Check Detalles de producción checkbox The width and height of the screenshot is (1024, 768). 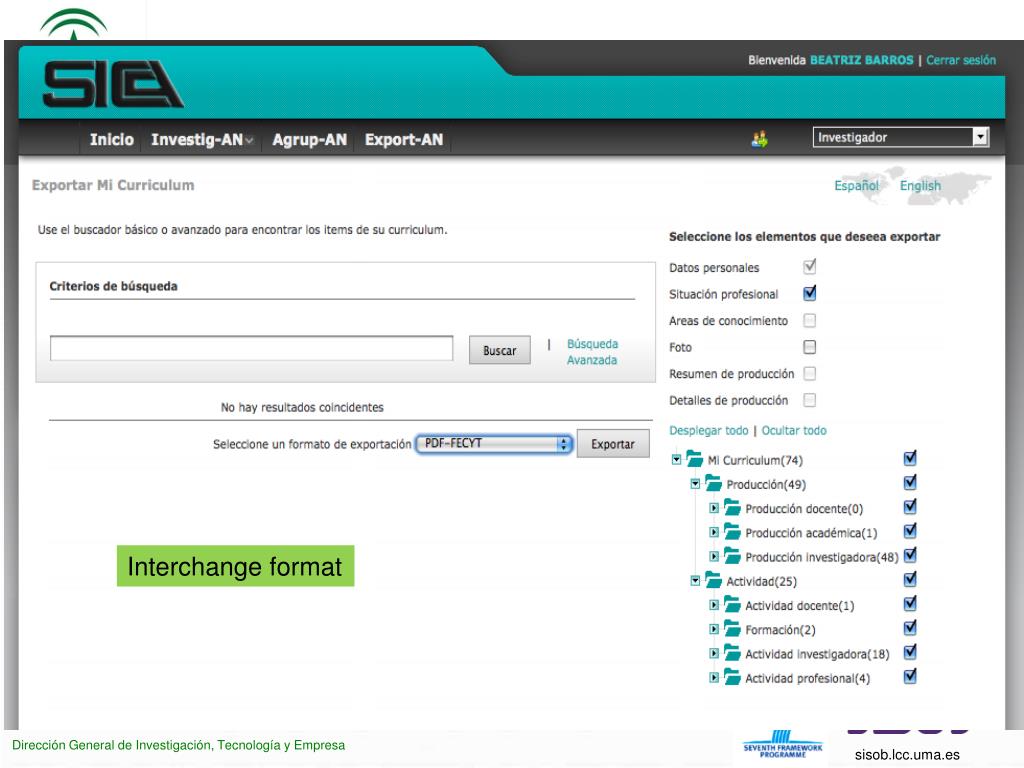[810, 400]
